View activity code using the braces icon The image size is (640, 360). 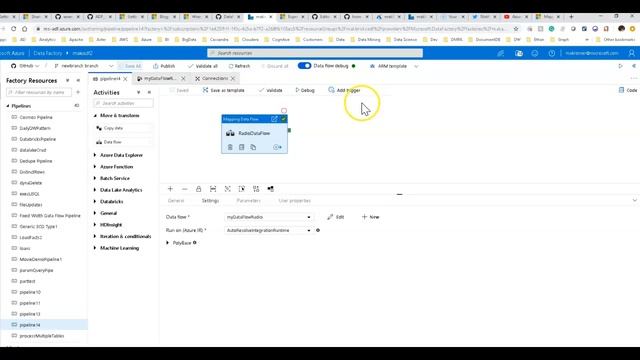coord(242,147)
